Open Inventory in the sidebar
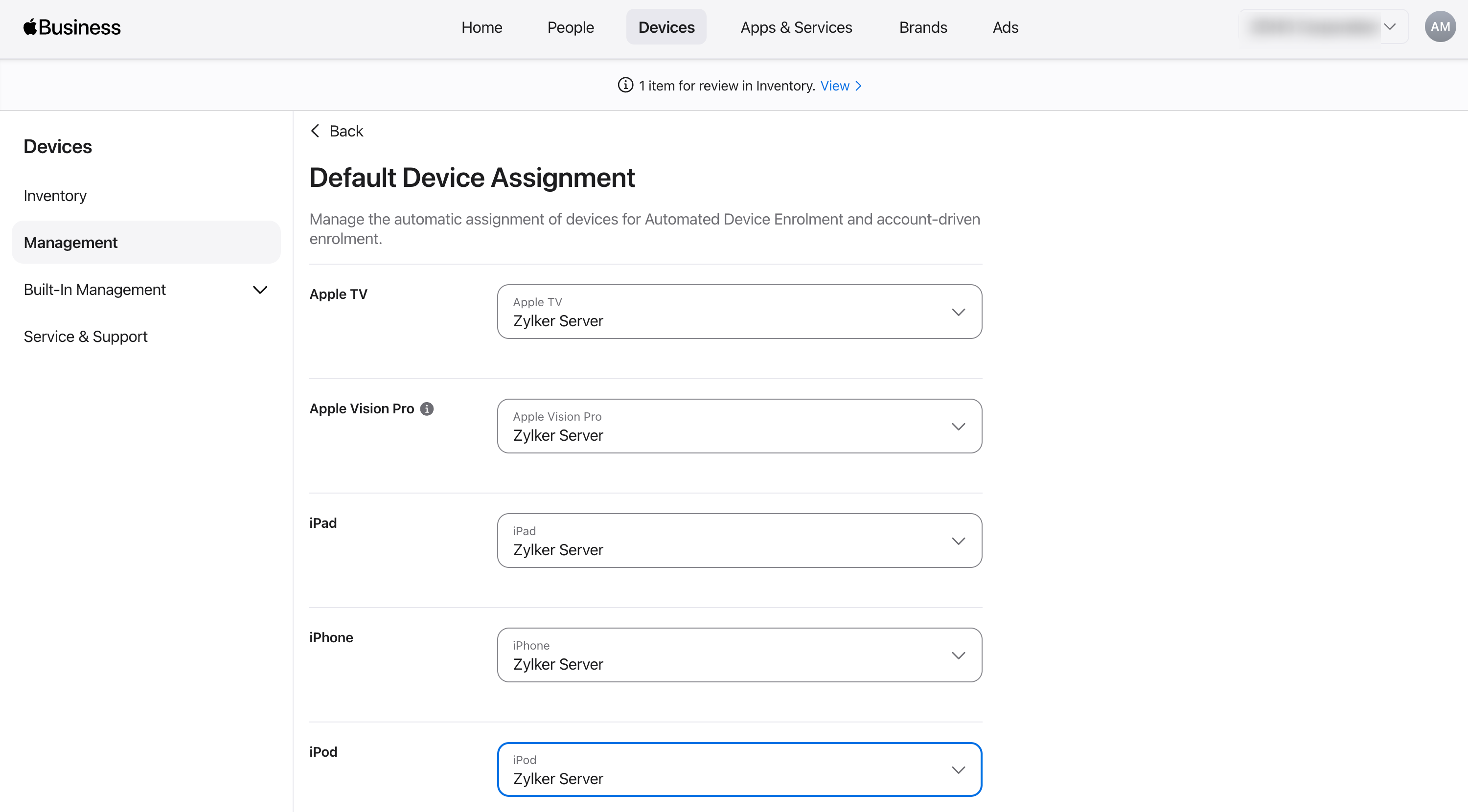The width and height of the screenshot is (1468, 812). pos(55,196)
